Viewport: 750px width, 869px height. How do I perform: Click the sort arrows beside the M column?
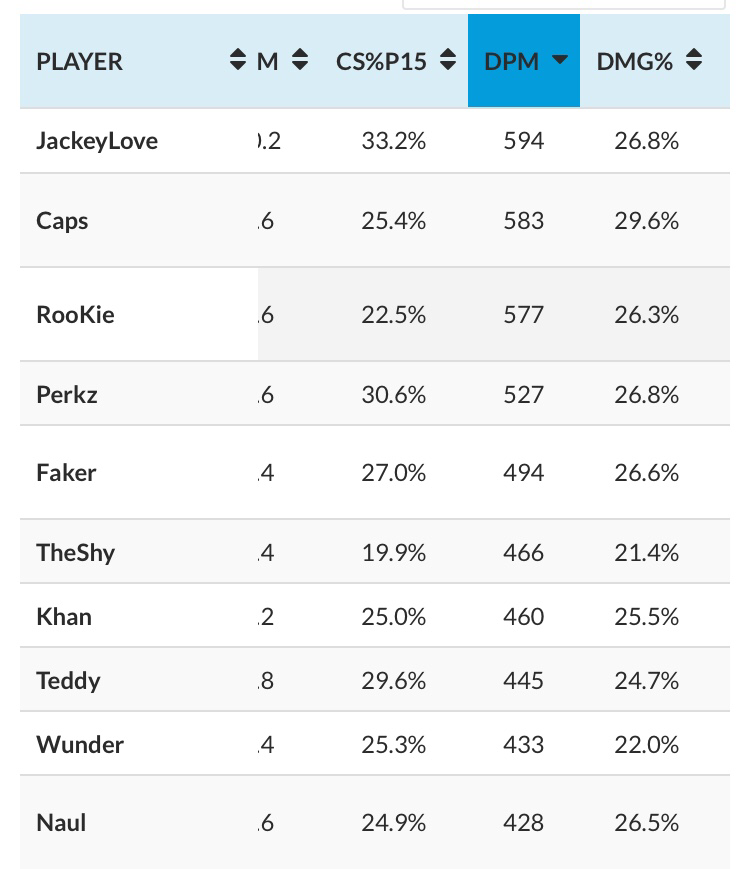point(300,59)
